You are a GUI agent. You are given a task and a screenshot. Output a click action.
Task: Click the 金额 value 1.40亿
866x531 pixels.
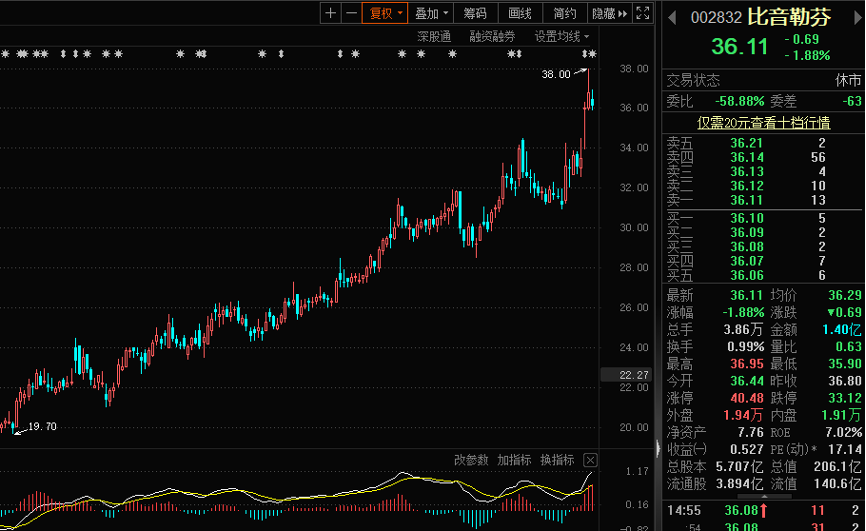pyautogui.click(x=842, y=330)
